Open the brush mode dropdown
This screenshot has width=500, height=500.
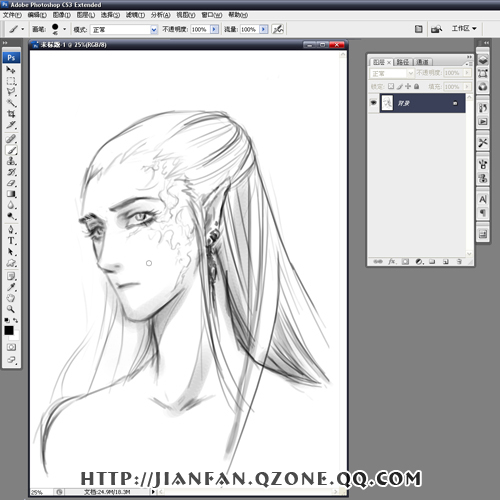point(123,30)
